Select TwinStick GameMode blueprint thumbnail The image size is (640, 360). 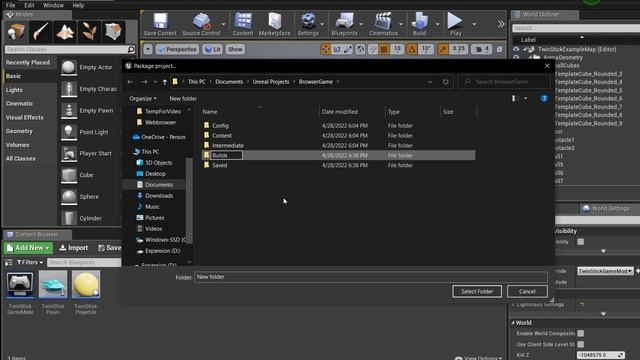pyautogui.click(x=20, y=284)
